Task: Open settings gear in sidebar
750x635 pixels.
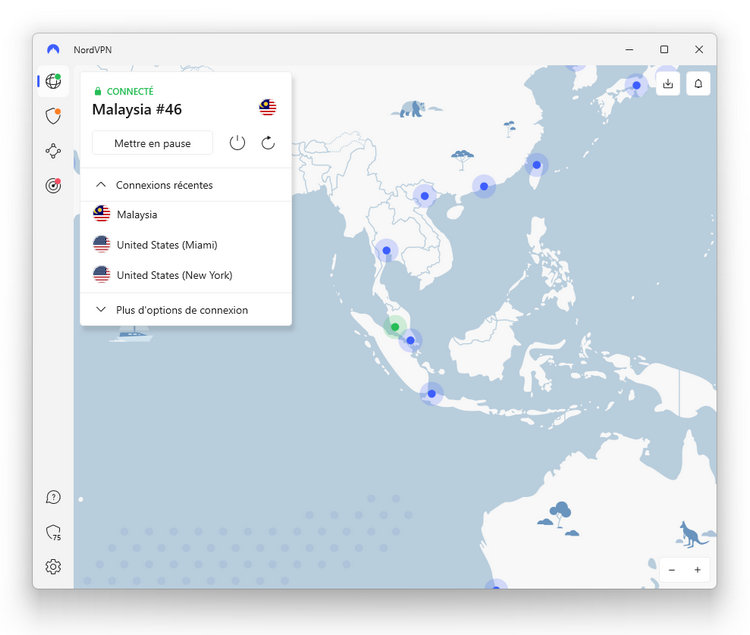Action: tap(53, 567)
